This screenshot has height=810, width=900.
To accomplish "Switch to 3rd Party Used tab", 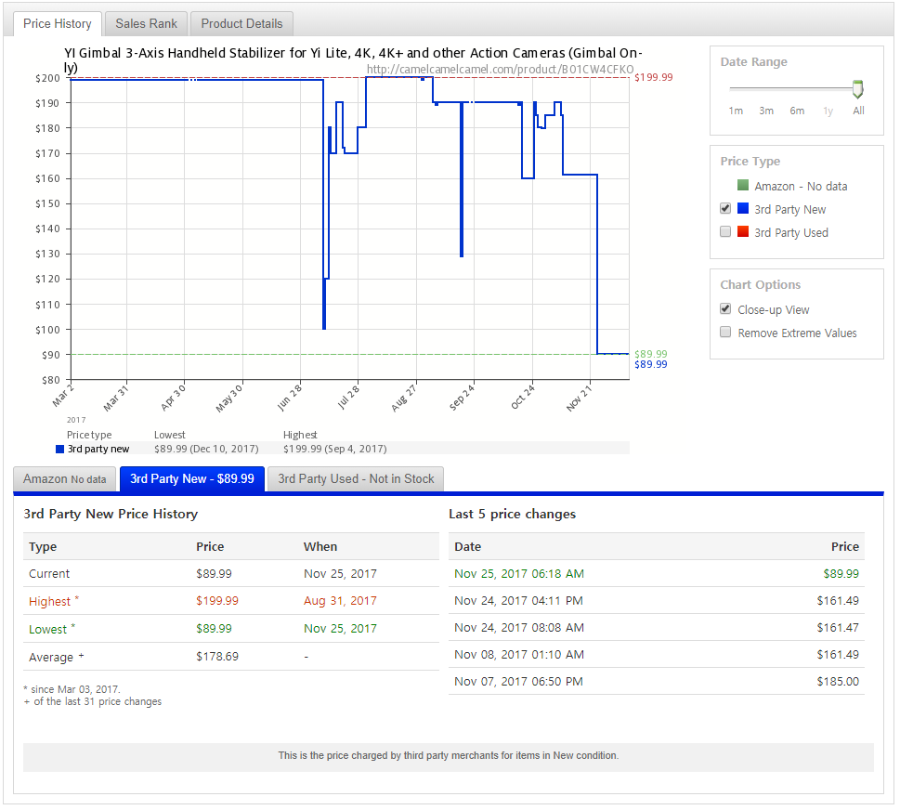I will (356, 479).
